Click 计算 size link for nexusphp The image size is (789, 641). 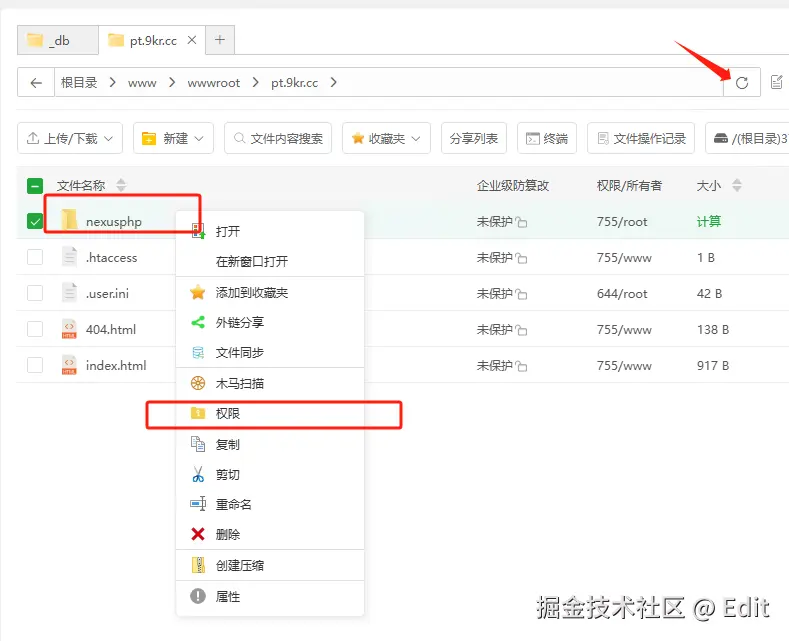(x=708, y=221)
